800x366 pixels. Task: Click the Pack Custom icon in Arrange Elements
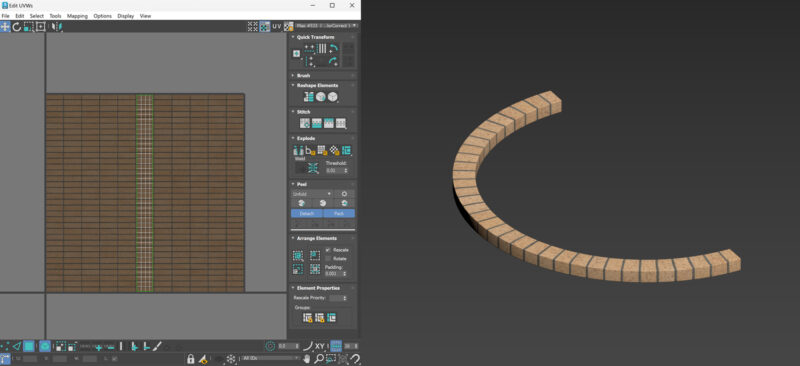click(297, 255)
